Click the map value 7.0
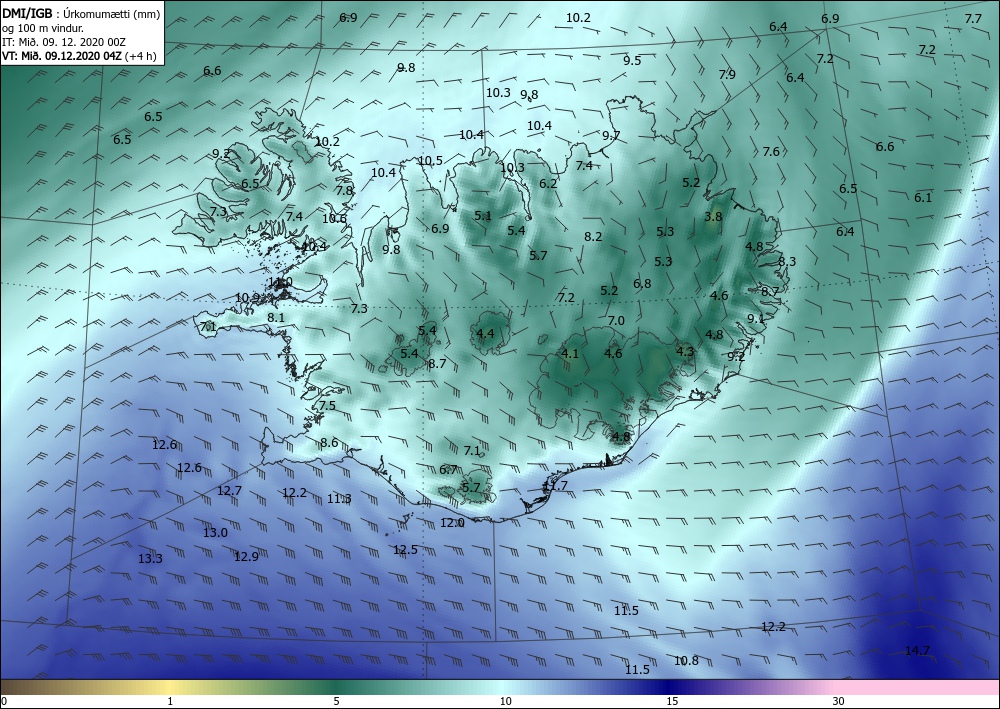This screenshot has height=709, width=1000. (x=616, y=321)
